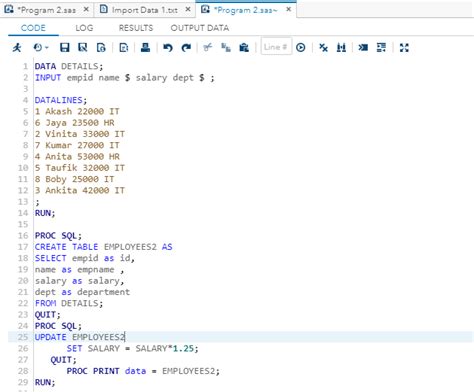Click line number 15 in the gutter
Viewport: 474px width, 392px height.
click(23, 224)
